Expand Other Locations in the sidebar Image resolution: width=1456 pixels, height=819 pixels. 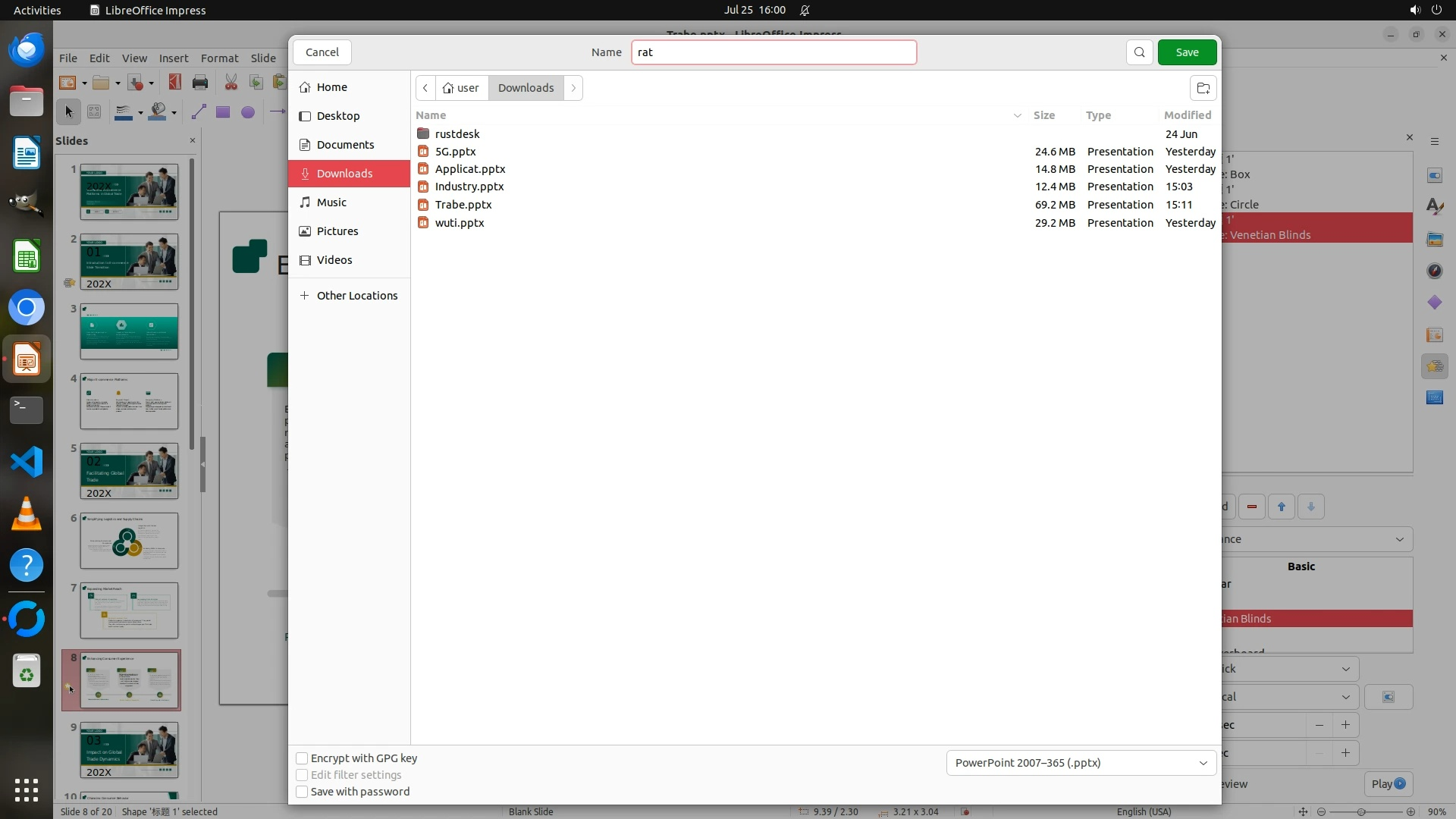(356, 296)
